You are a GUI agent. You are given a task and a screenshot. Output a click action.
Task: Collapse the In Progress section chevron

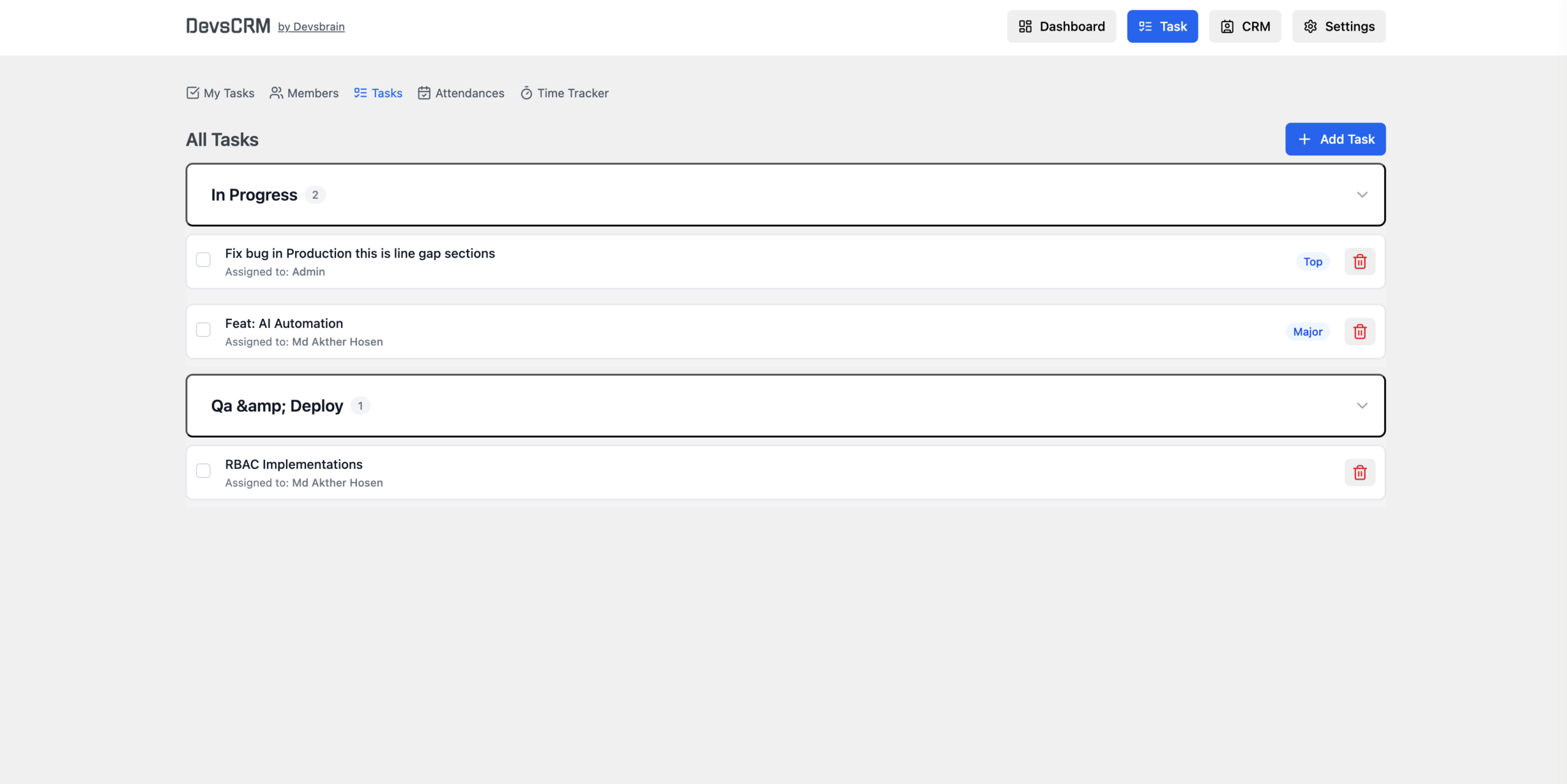click(1362, 195)
